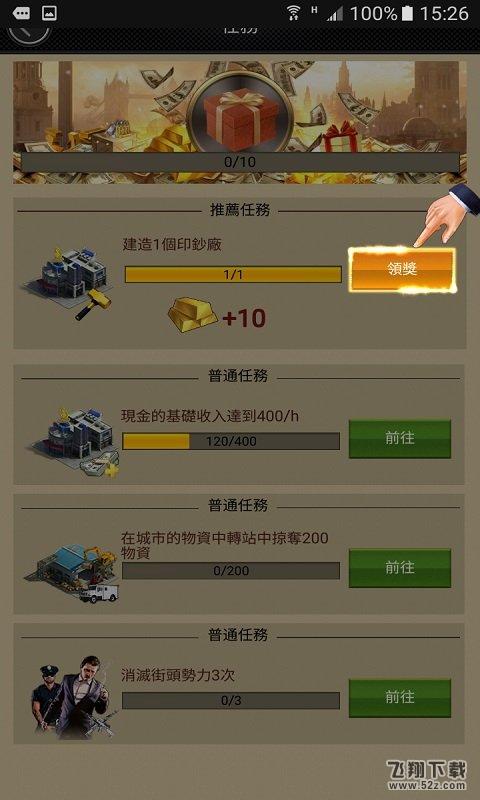
Task: Click the 1/1 printing factory progress bar
Action: click(233, 274)
